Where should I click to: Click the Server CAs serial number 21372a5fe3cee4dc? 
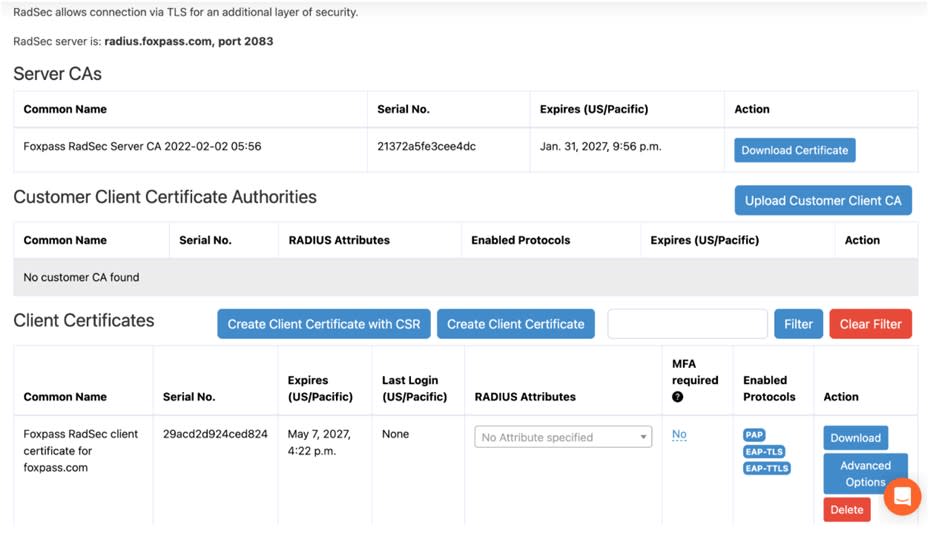(x=426, y=146)
